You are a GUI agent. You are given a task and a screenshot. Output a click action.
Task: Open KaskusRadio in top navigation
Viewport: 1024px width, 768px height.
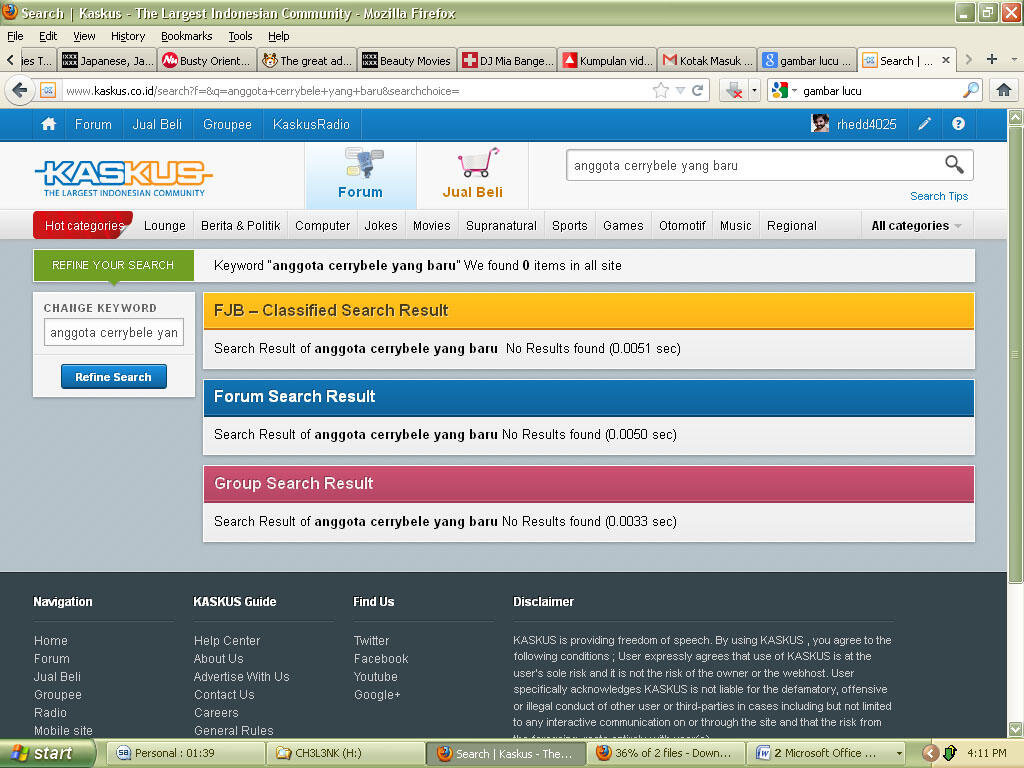[x=312, y=124]
